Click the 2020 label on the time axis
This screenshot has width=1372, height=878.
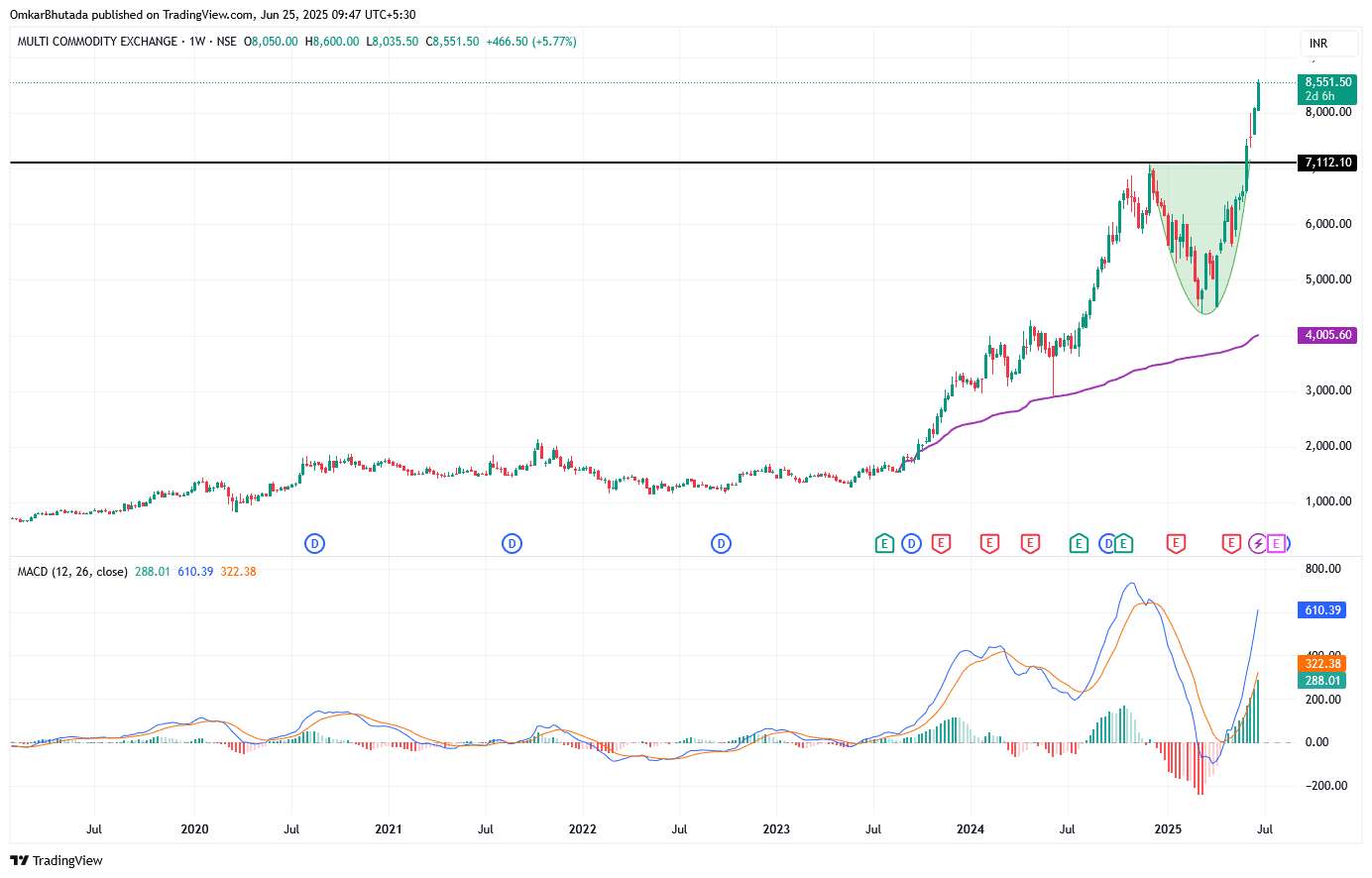point(195,829)
